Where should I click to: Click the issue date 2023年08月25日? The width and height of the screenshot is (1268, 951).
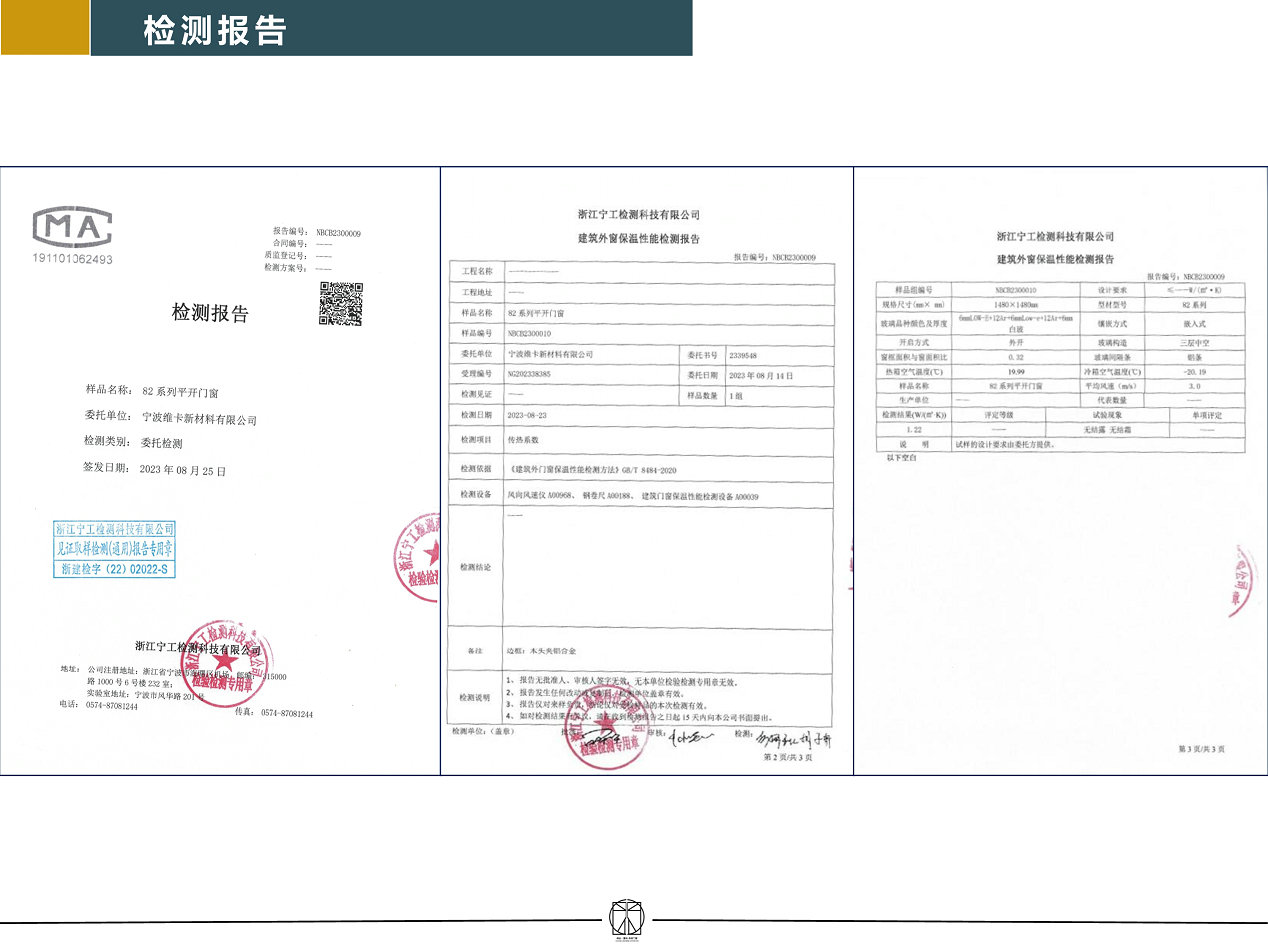click(x=183, y=469)
